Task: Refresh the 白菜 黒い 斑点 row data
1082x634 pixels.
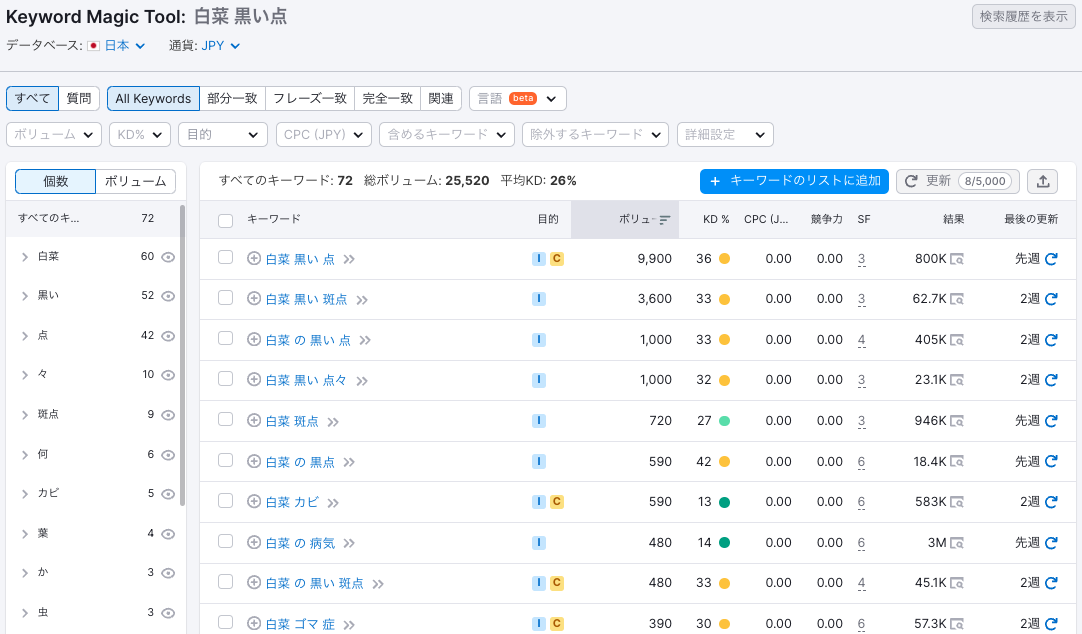Action: pos(1051,299)
